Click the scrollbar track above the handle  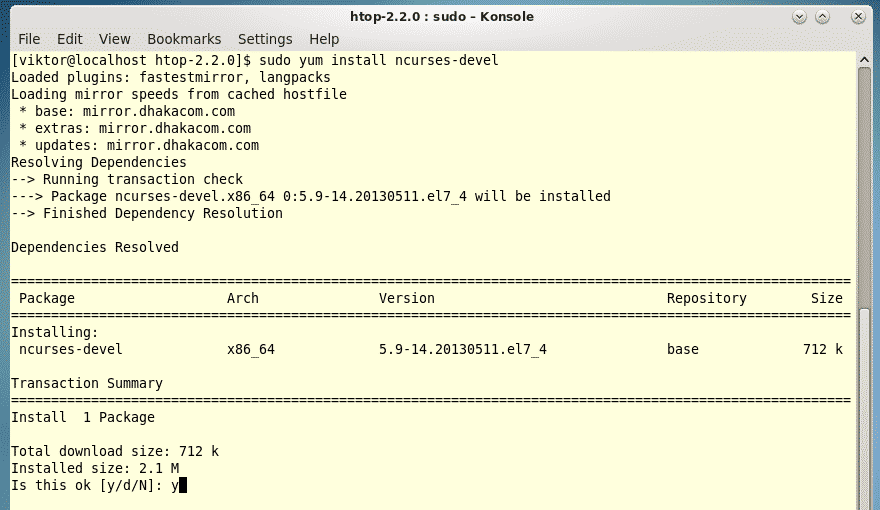point(864,188)
